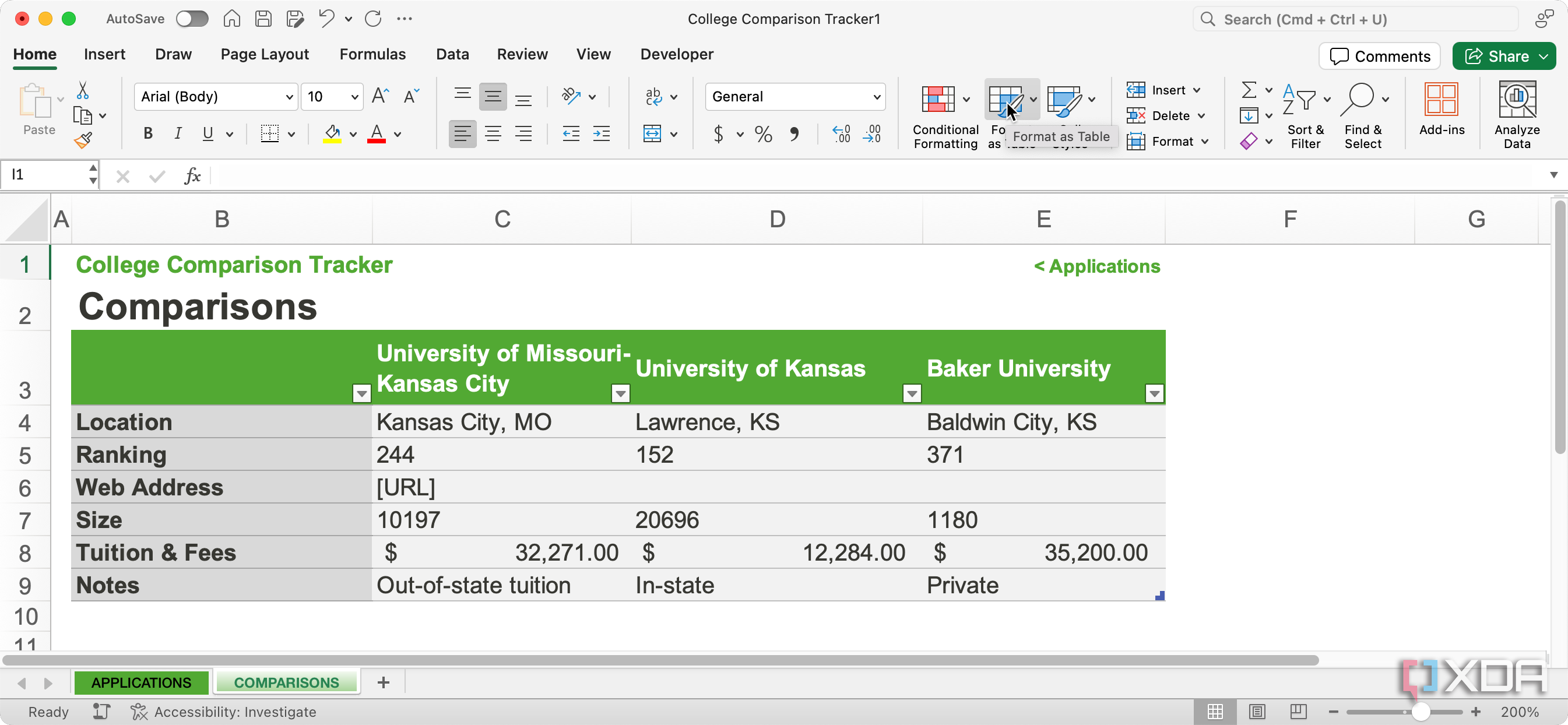Open the APPLICATIONS sheet tab

tap(140, 682)
